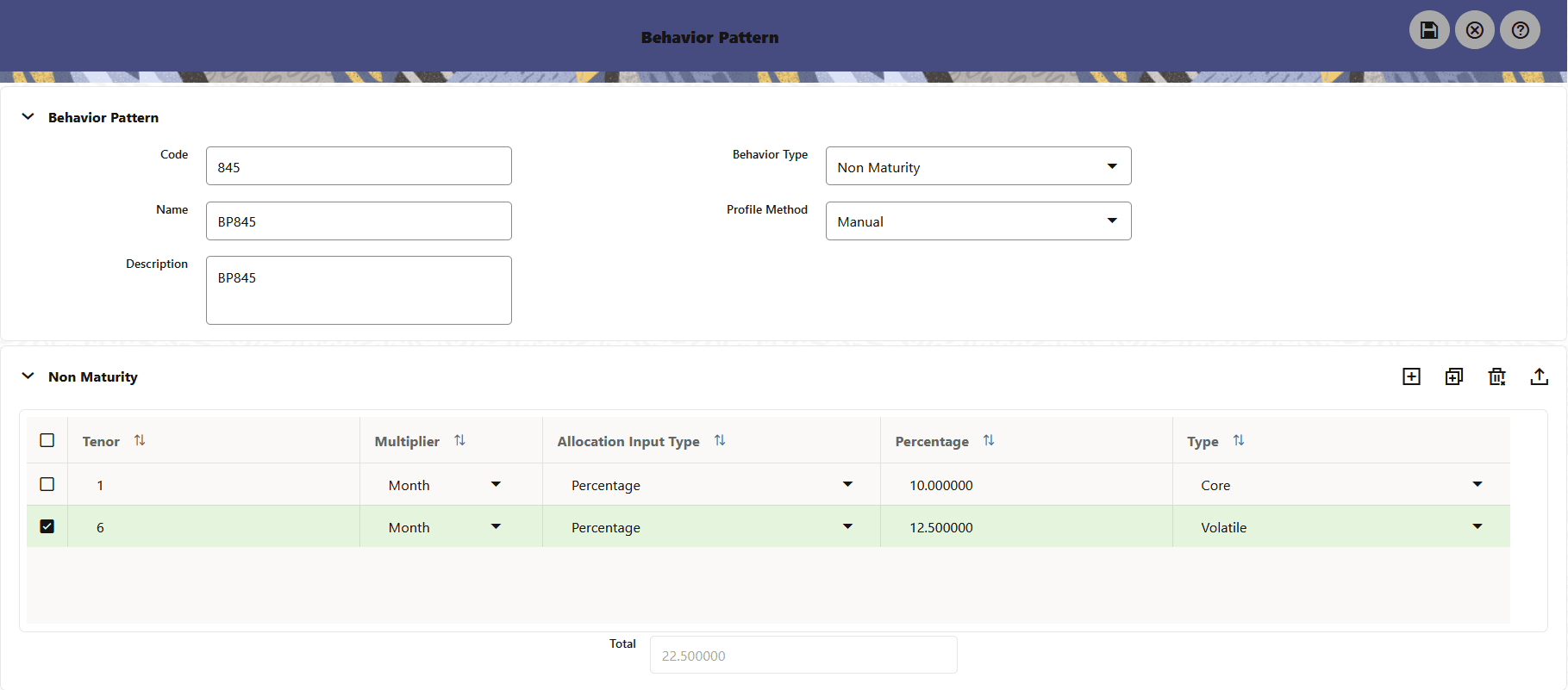Open the Profile Method dropdown
This screenshot has height=690, width=1568.
pos(978,221)
